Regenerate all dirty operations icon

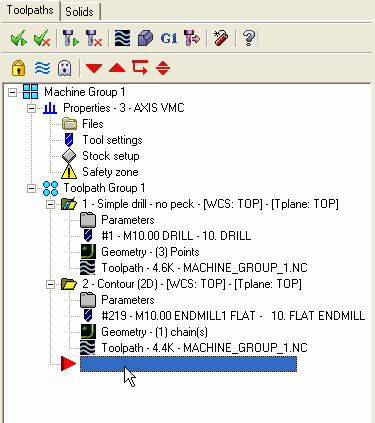click(94, 38)
